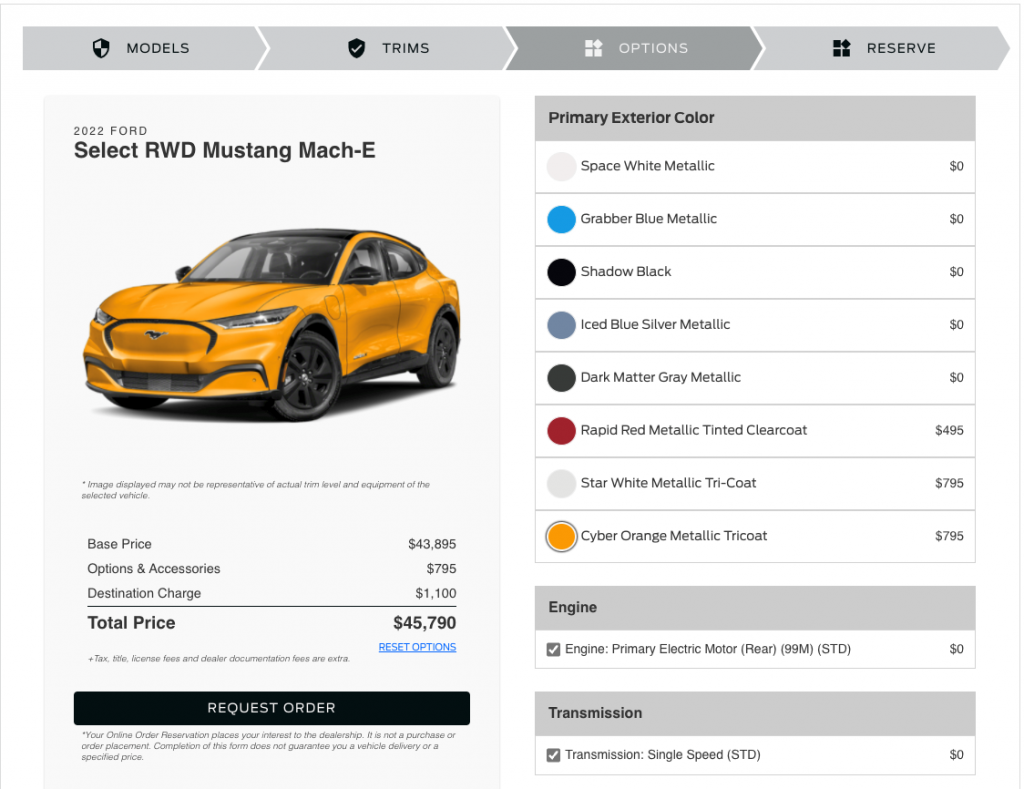This screenshot has width=1024, height=789.
Task: Select Rapid Red Metallic Tinted Clearcoat swatch
Action: coord(561,431)
